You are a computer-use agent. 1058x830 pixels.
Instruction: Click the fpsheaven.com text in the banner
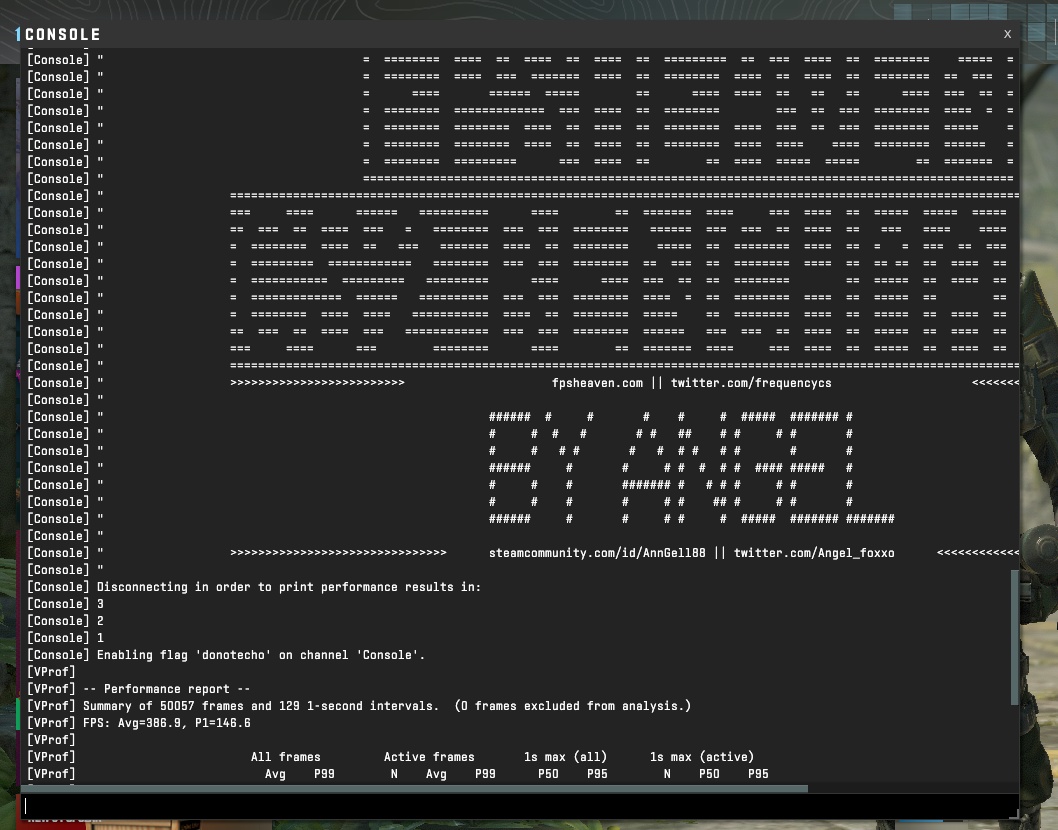pyautogui.click(x=597, y=383)
